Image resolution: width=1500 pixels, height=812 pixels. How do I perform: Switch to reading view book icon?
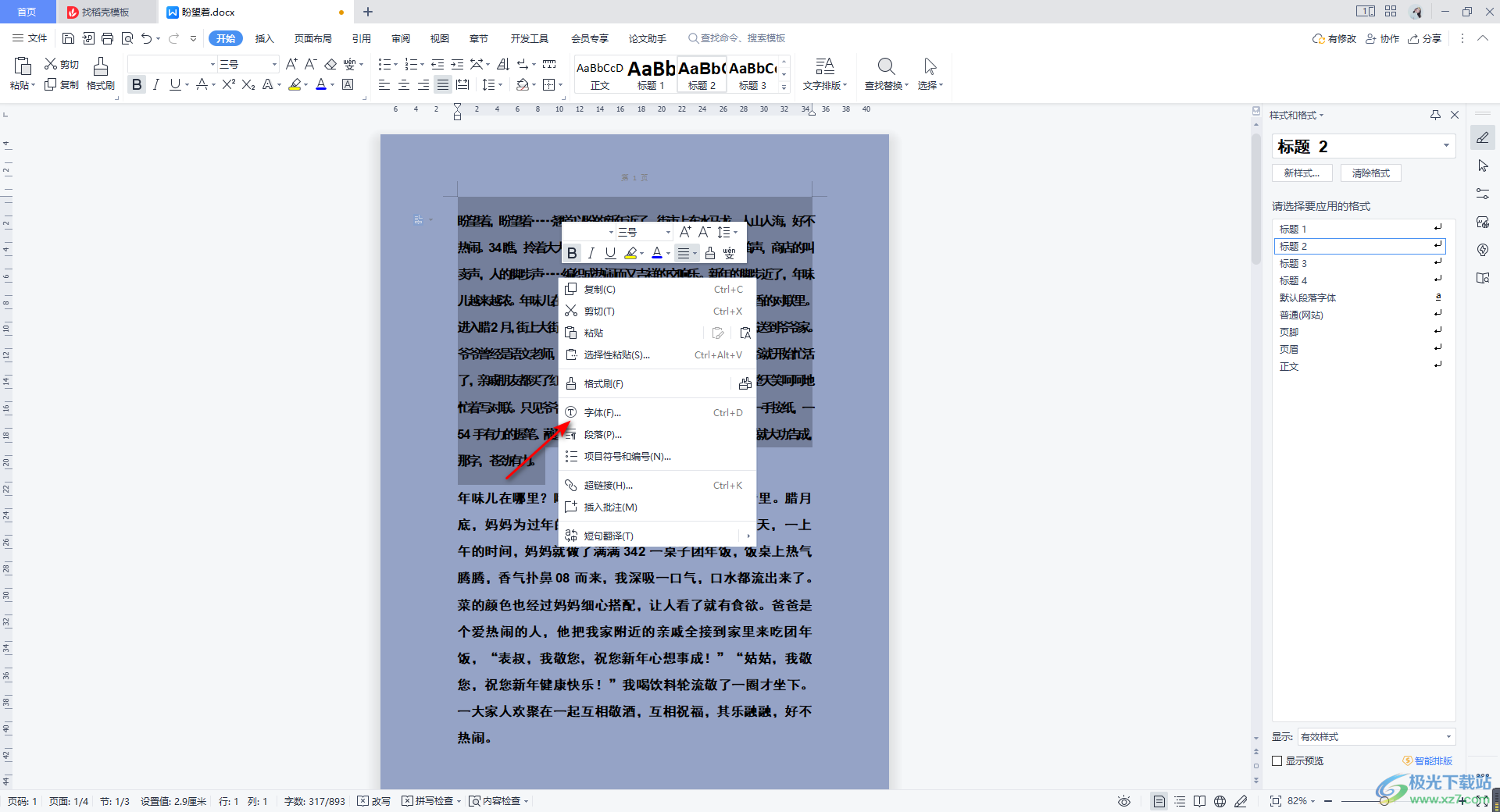(1200, 801)
